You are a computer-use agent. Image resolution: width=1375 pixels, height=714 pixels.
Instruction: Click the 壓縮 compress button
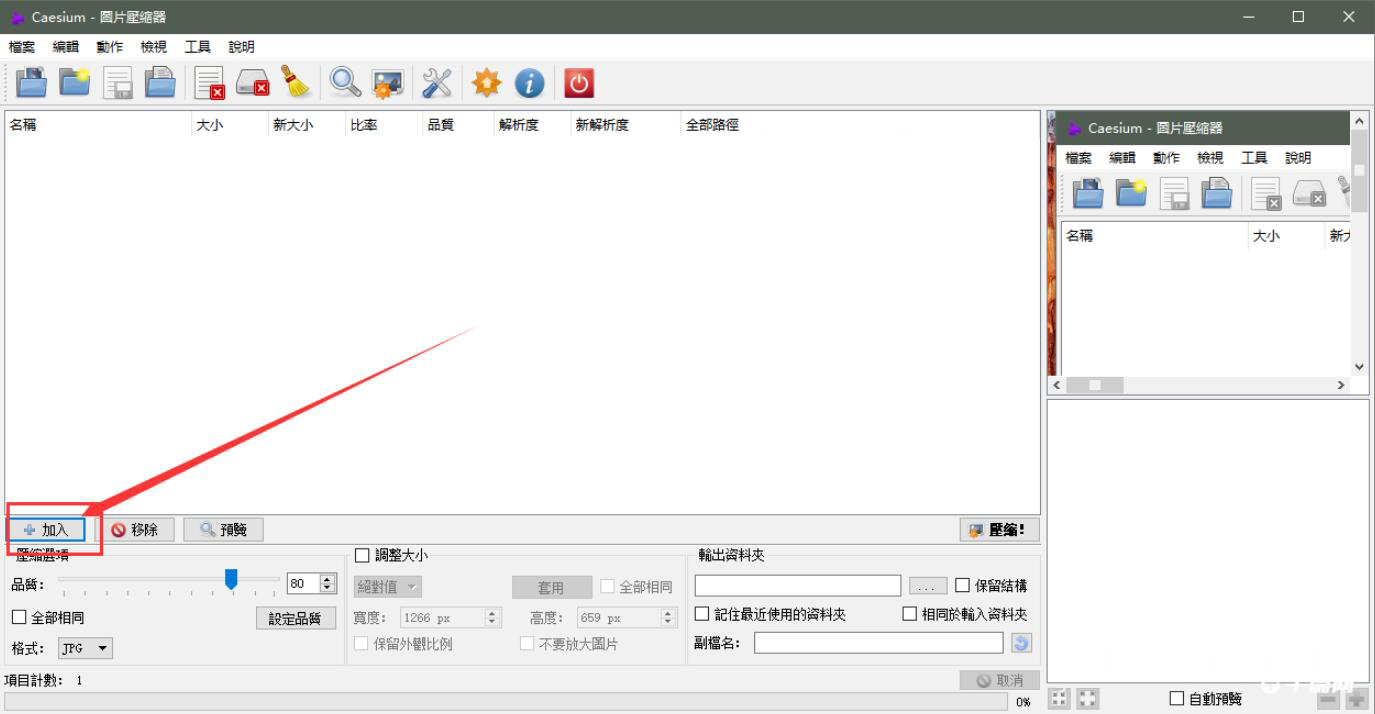pos(998,530)
